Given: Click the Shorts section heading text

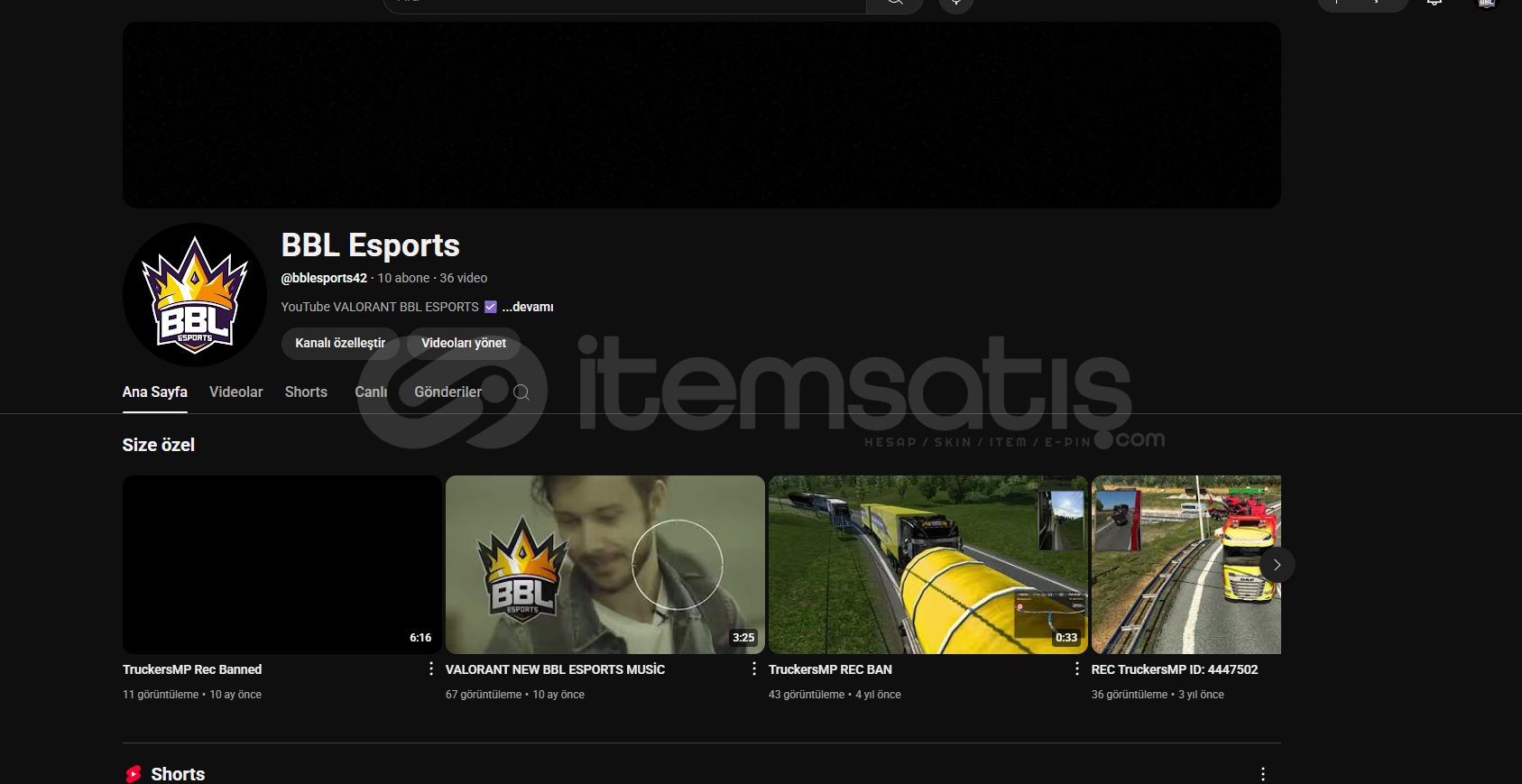Looking at the screenshot, I should pyautogui.click(x=178, y=774).
